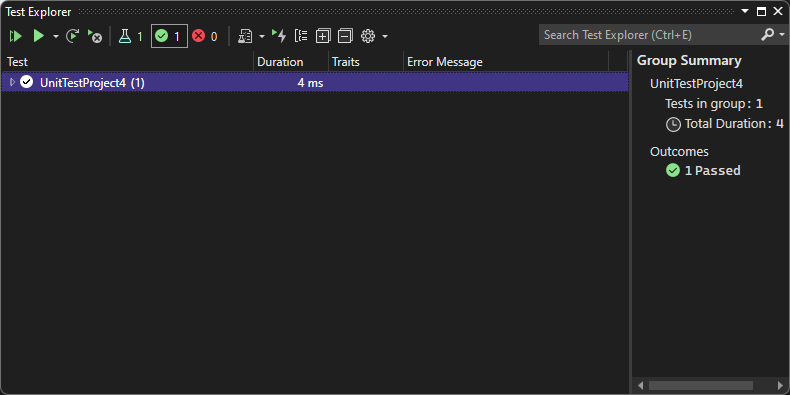Repeat the last test run
Viewport: 790px width, 395px height.
point(73,36)
